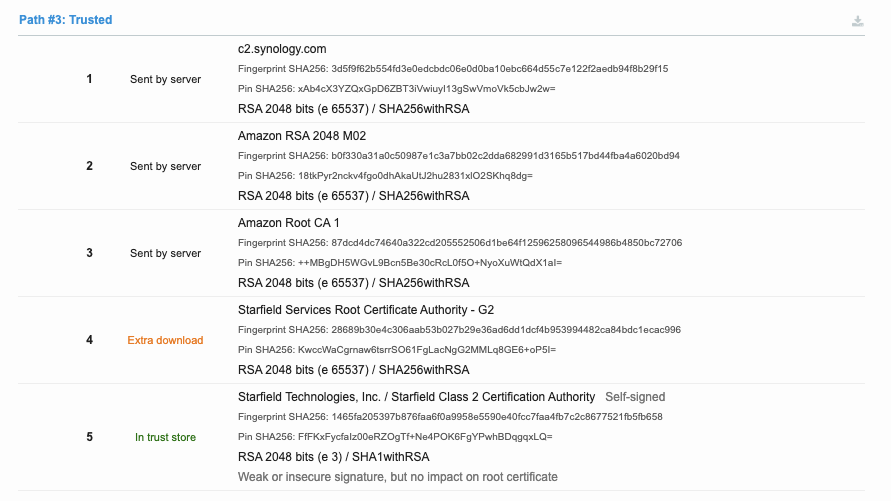891x501 pixels.
Task: Click row number 3 in the chain
Action: pos(89,253)
